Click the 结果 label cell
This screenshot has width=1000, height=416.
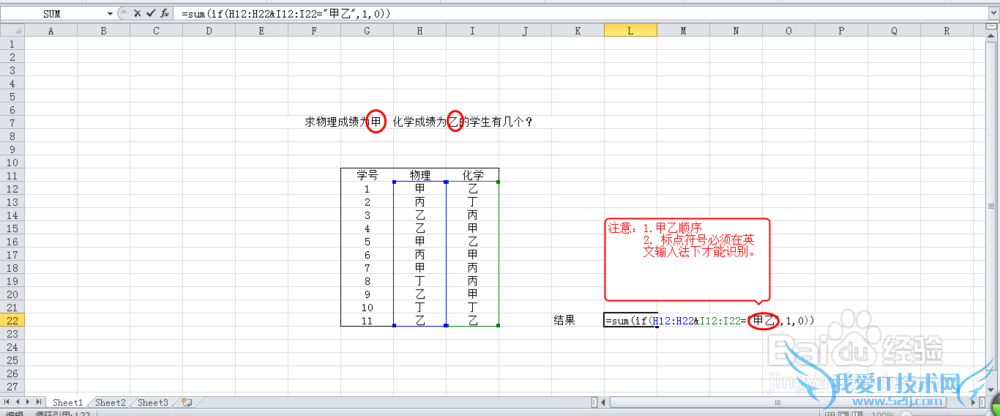564,321
